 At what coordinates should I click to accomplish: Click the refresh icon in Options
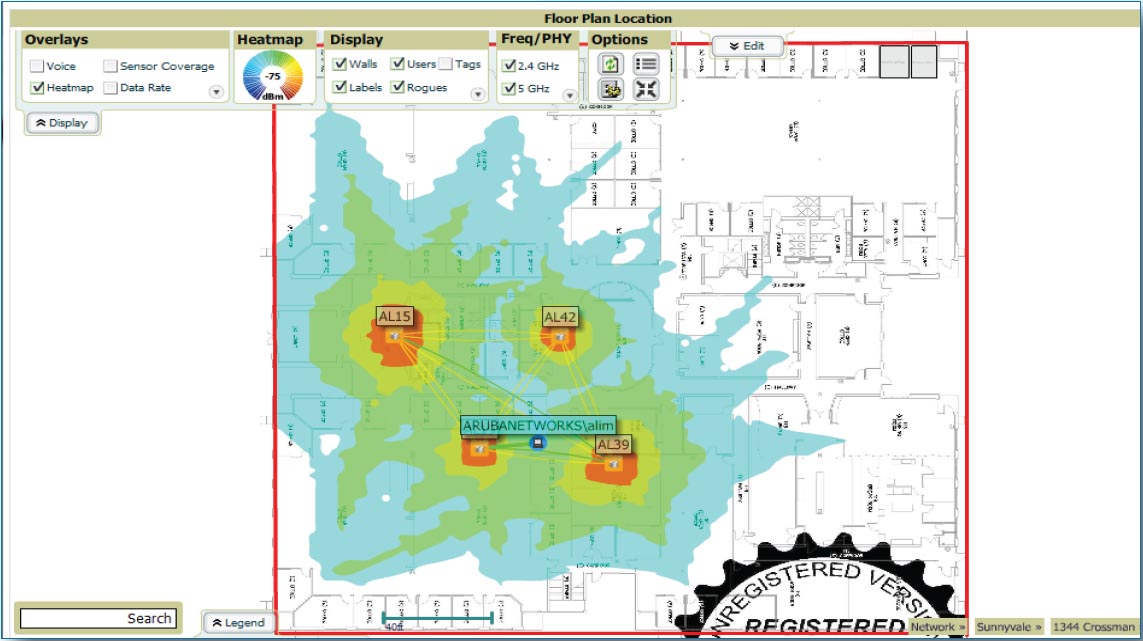pyautogui.click(x=611, y=64)
